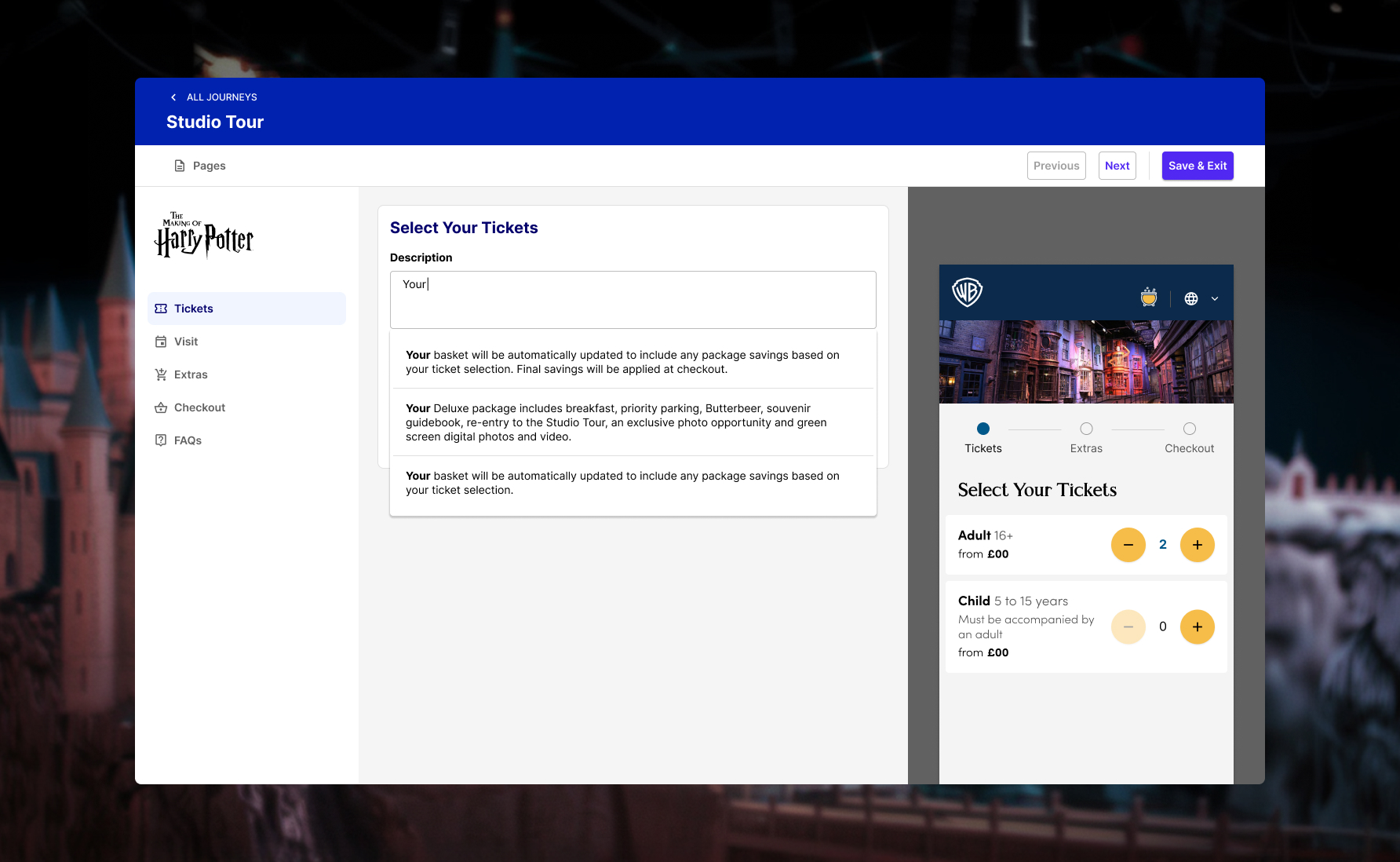Click Save & Exit

pos(1198,166)
